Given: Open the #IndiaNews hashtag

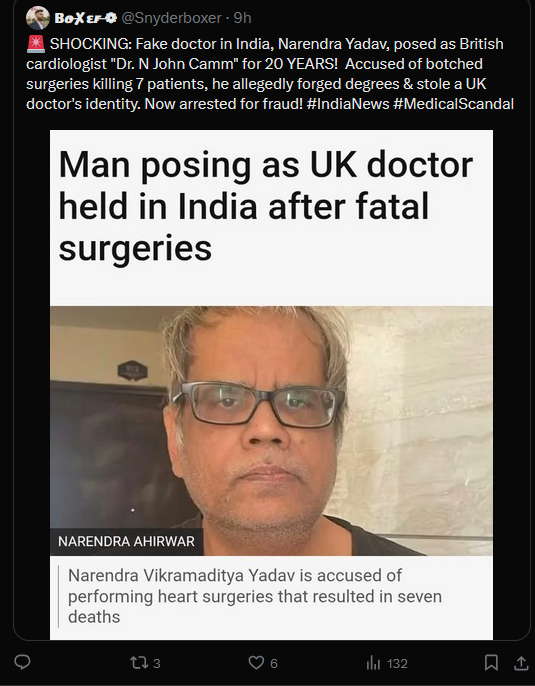Looking at the screenshot, I should click(x=348, y=104).
